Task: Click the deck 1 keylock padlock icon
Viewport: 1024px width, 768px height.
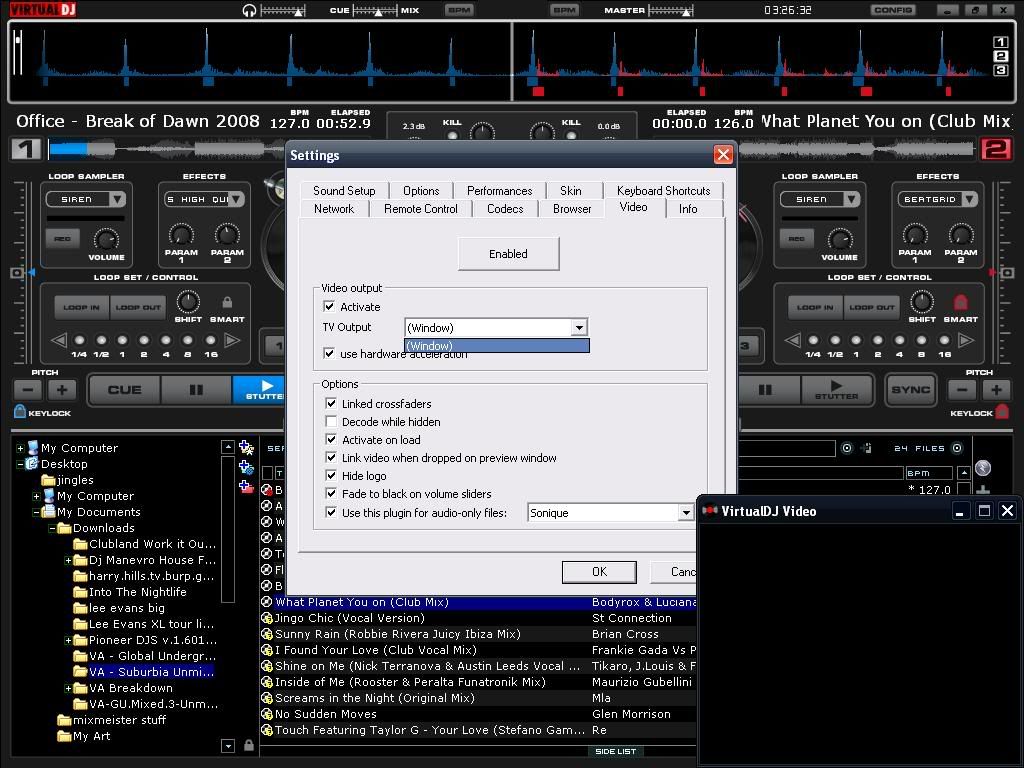Action: 20,411
